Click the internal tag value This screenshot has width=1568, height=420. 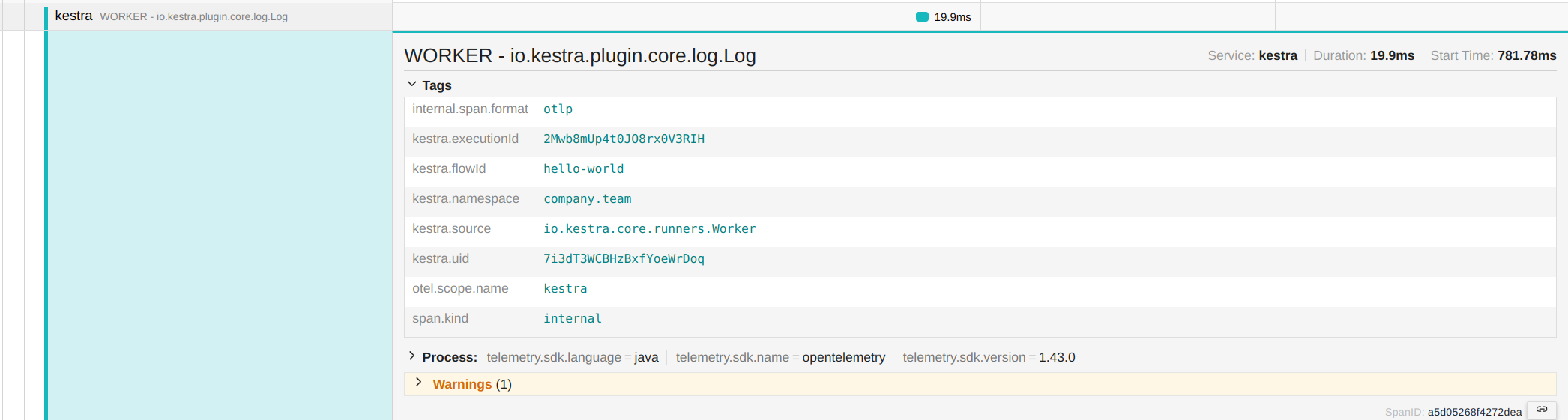click(572, 319)
